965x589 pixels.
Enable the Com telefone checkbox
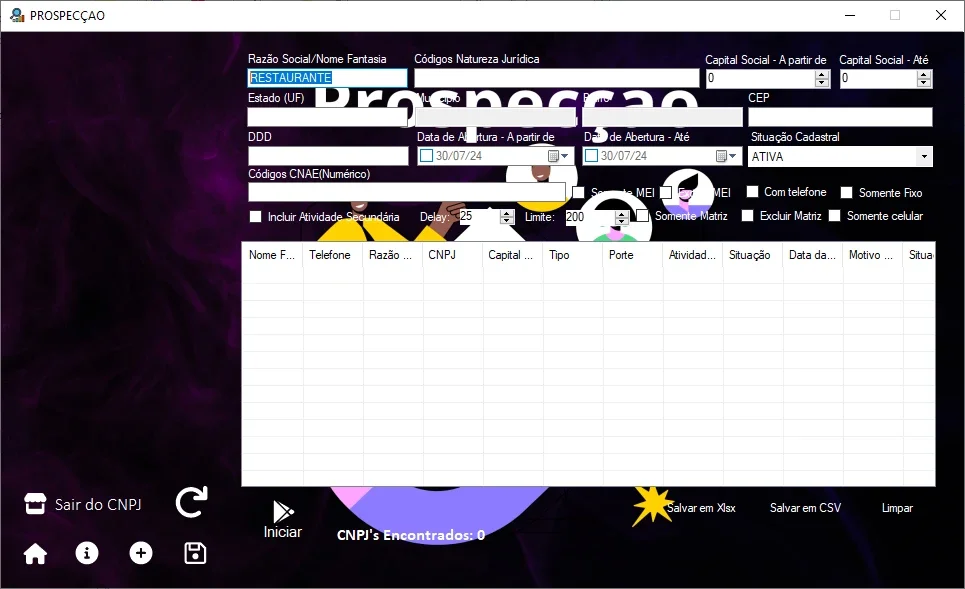point(752,191)
